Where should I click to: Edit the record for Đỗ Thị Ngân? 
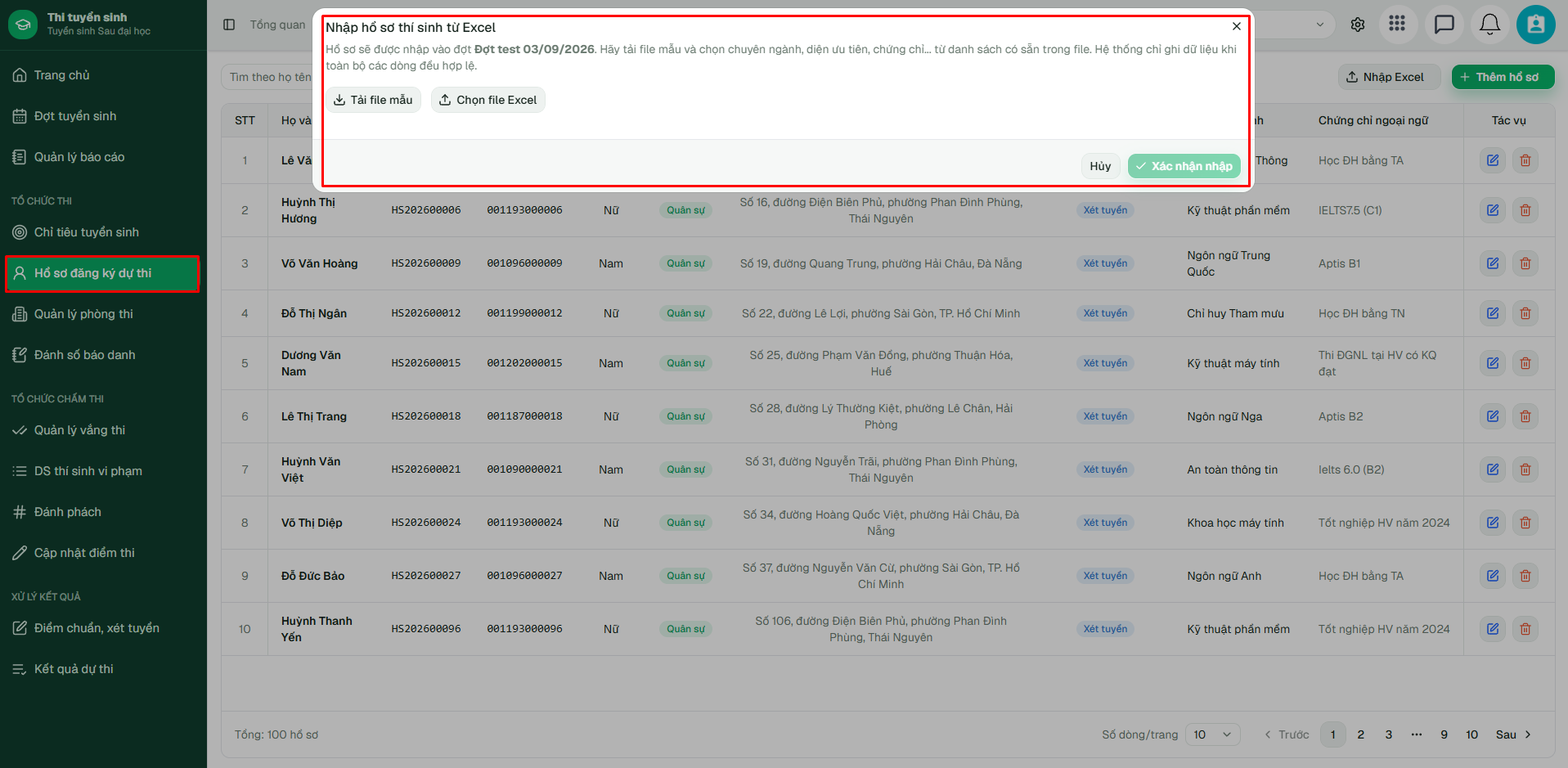(x=1493, y=313)
